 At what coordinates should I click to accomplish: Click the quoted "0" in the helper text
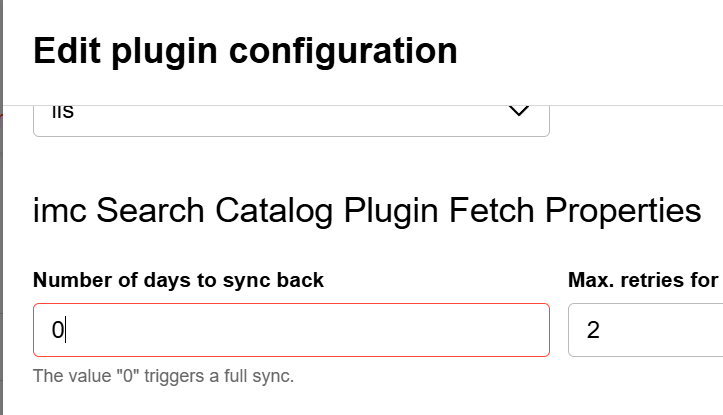pos(118,377)
